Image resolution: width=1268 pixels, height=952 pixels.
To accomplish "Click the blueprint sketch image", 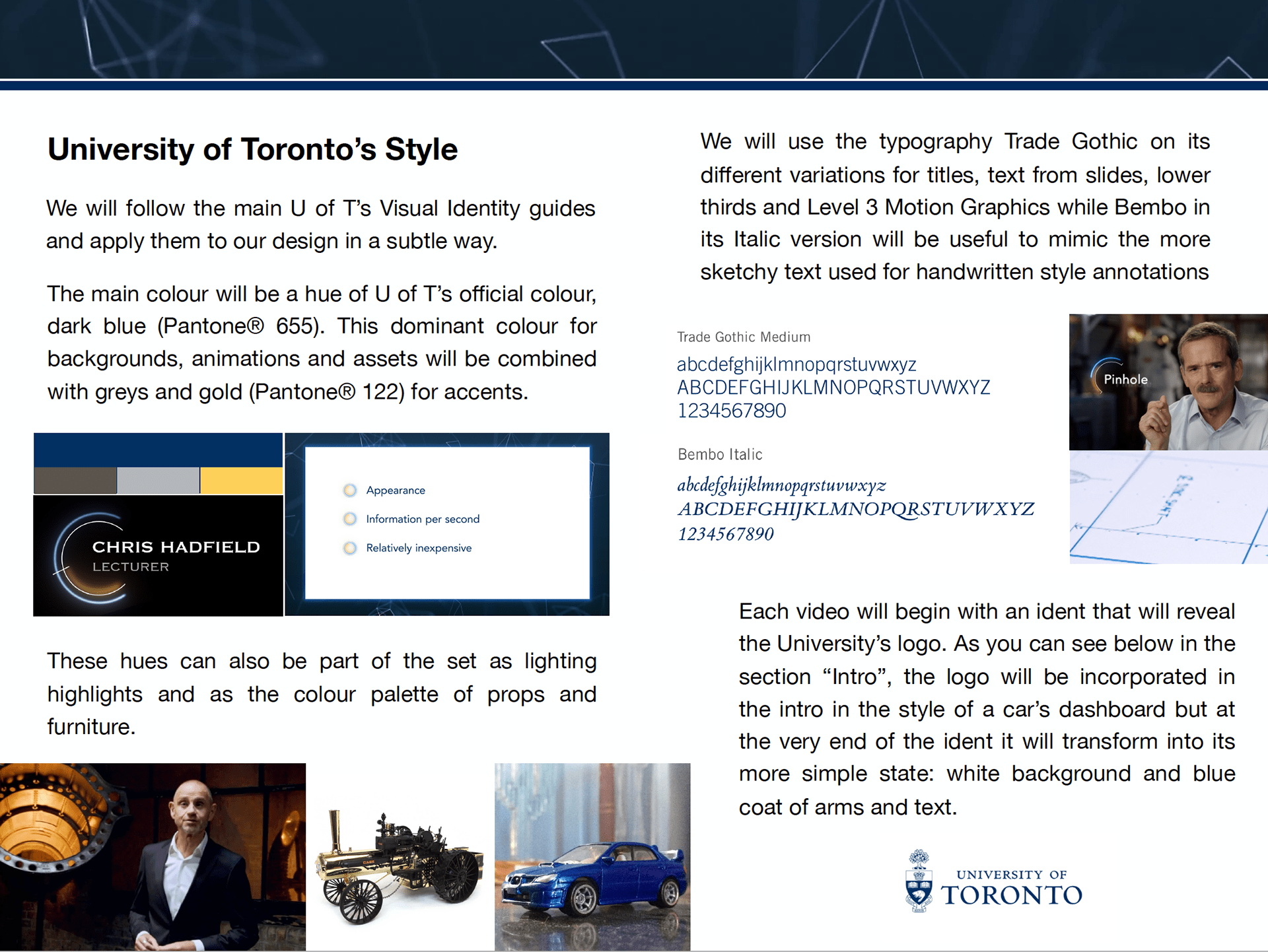I will pyautogui.click(x=1168, y=507).
